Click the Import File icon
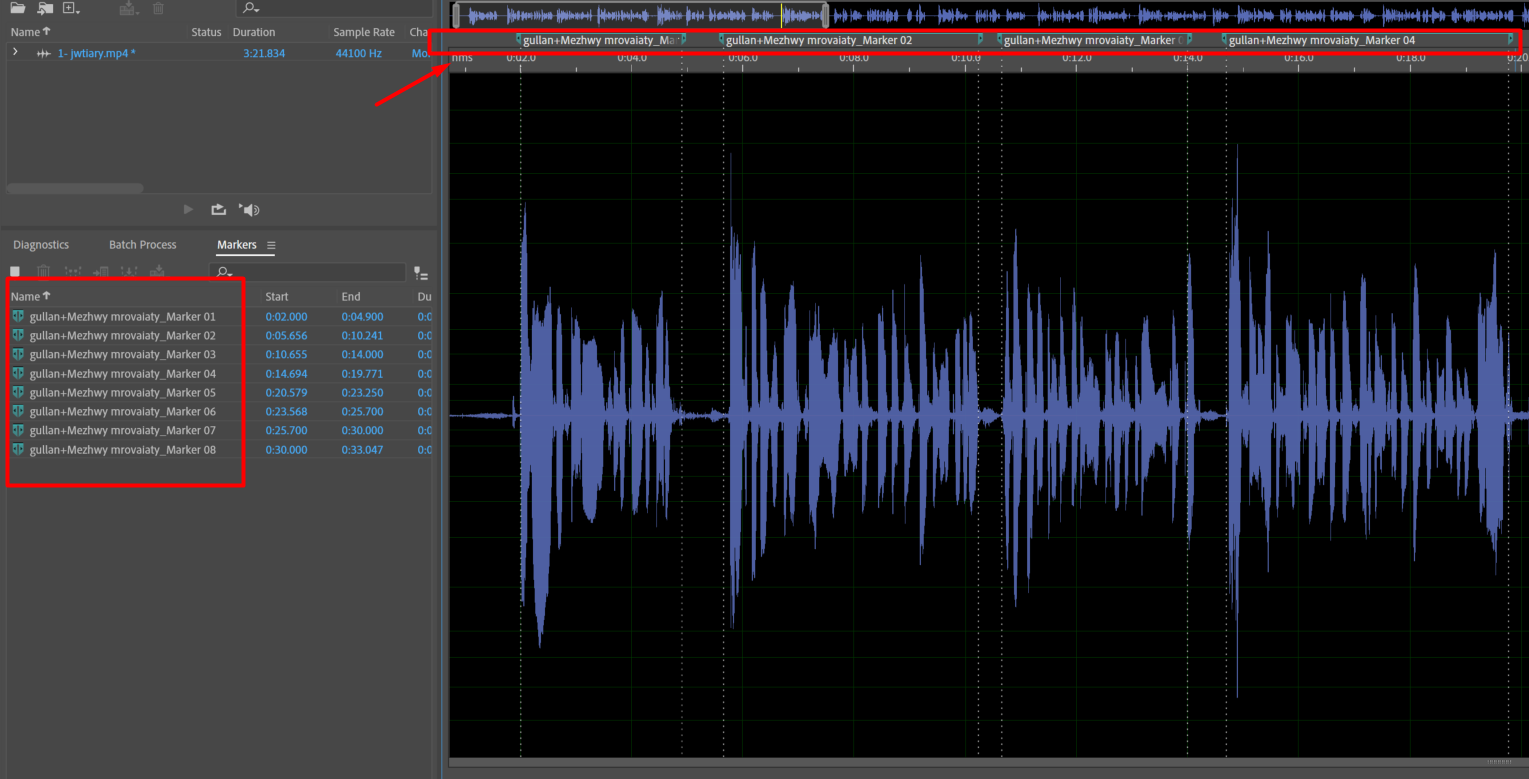Image resolution: width=1529 pixels, height=779 pixels. pos(45,8)
